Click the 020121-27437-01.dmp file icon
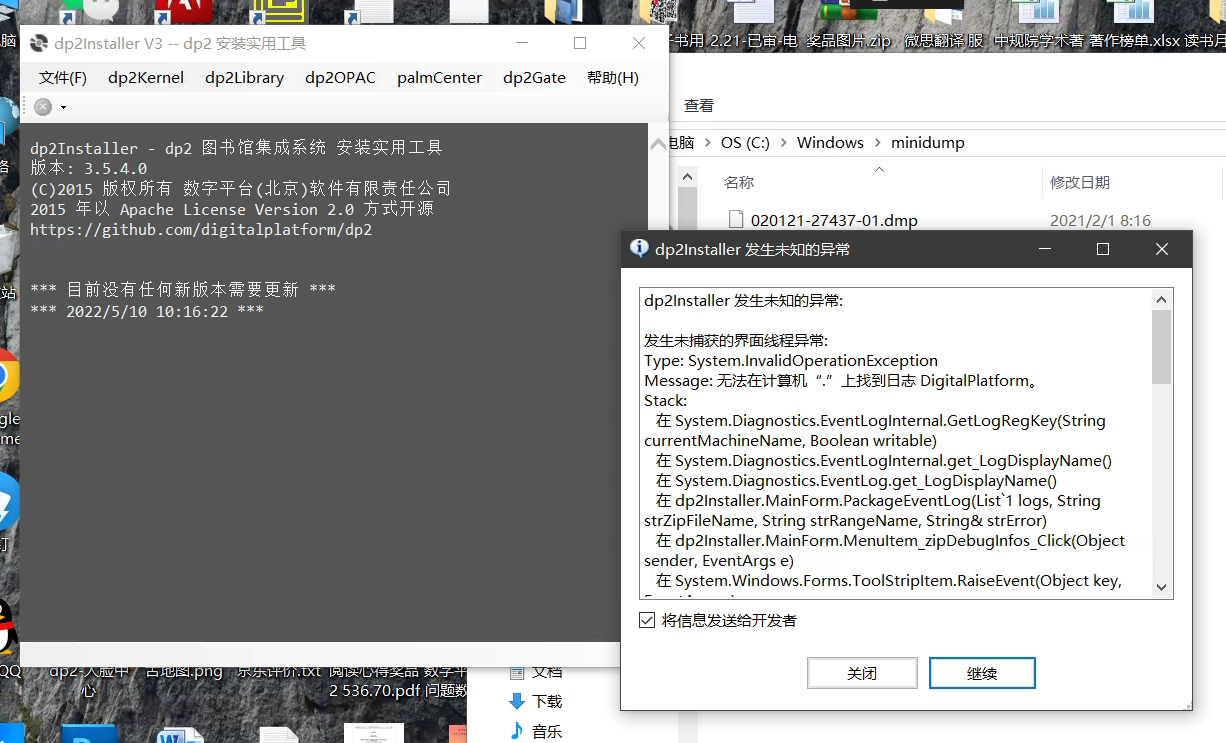Screen dimensions: 1226x743 pyautogui.click(x=735, y=220)
